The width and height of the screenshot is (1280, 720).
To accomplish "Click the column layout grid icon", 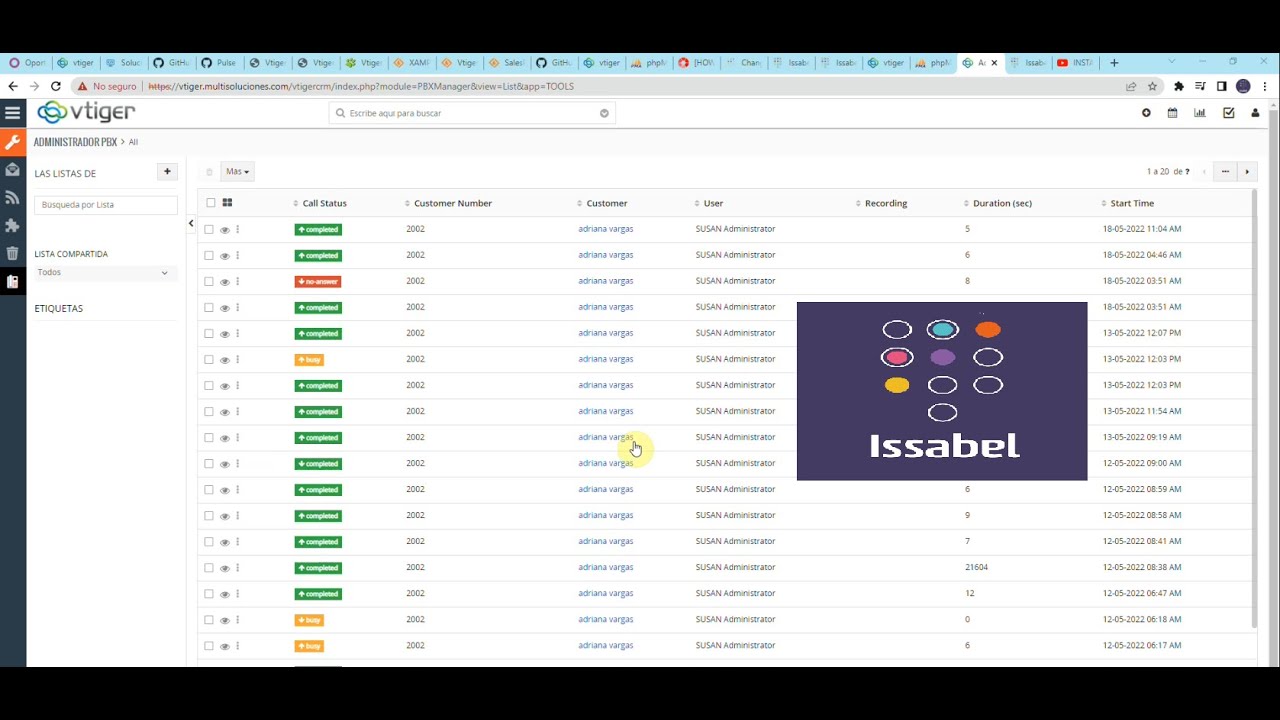I will (x=227, y=203).
